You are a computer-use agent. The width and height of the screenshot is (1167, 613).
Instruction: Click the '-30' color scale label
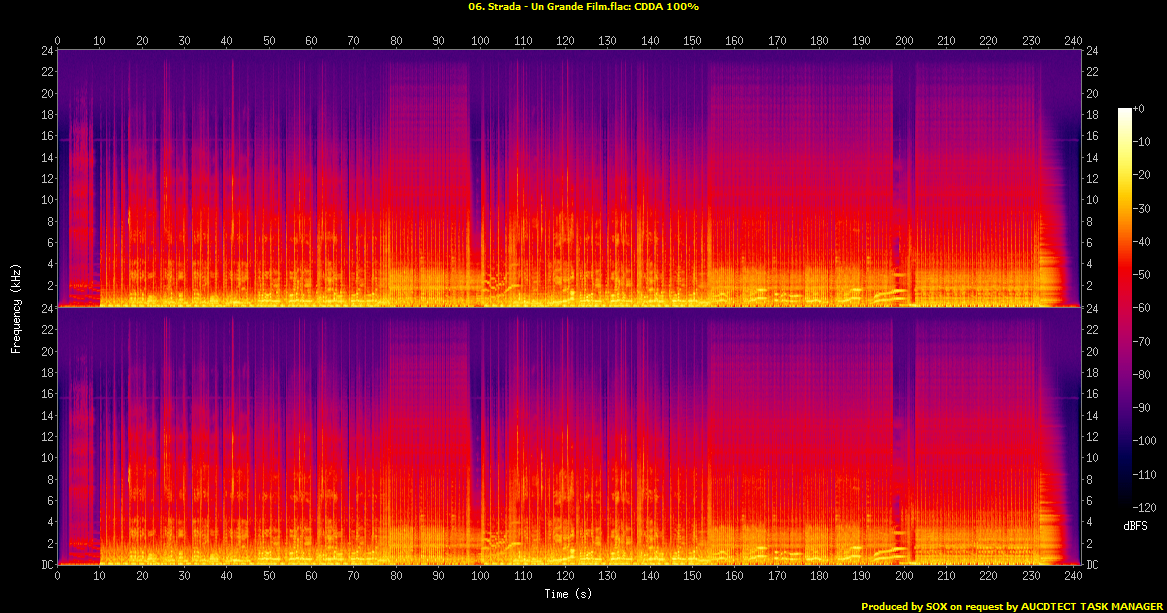(1141, 208)
